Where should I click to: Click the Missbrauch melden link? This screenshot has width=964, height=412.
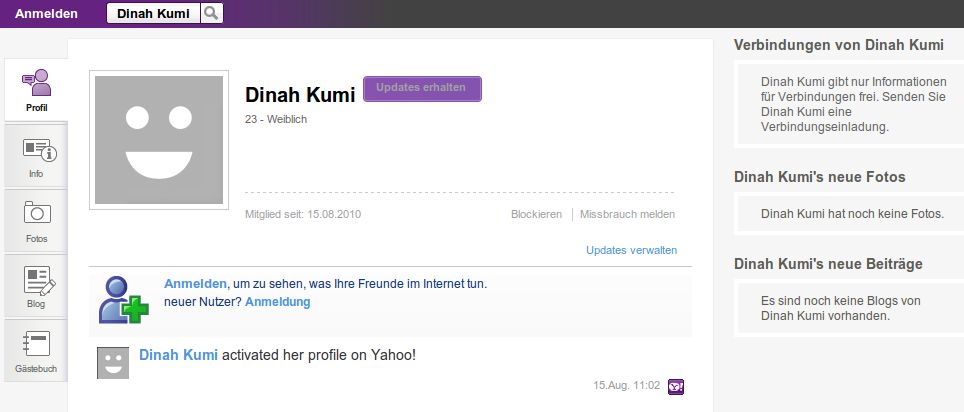point(627,214)
